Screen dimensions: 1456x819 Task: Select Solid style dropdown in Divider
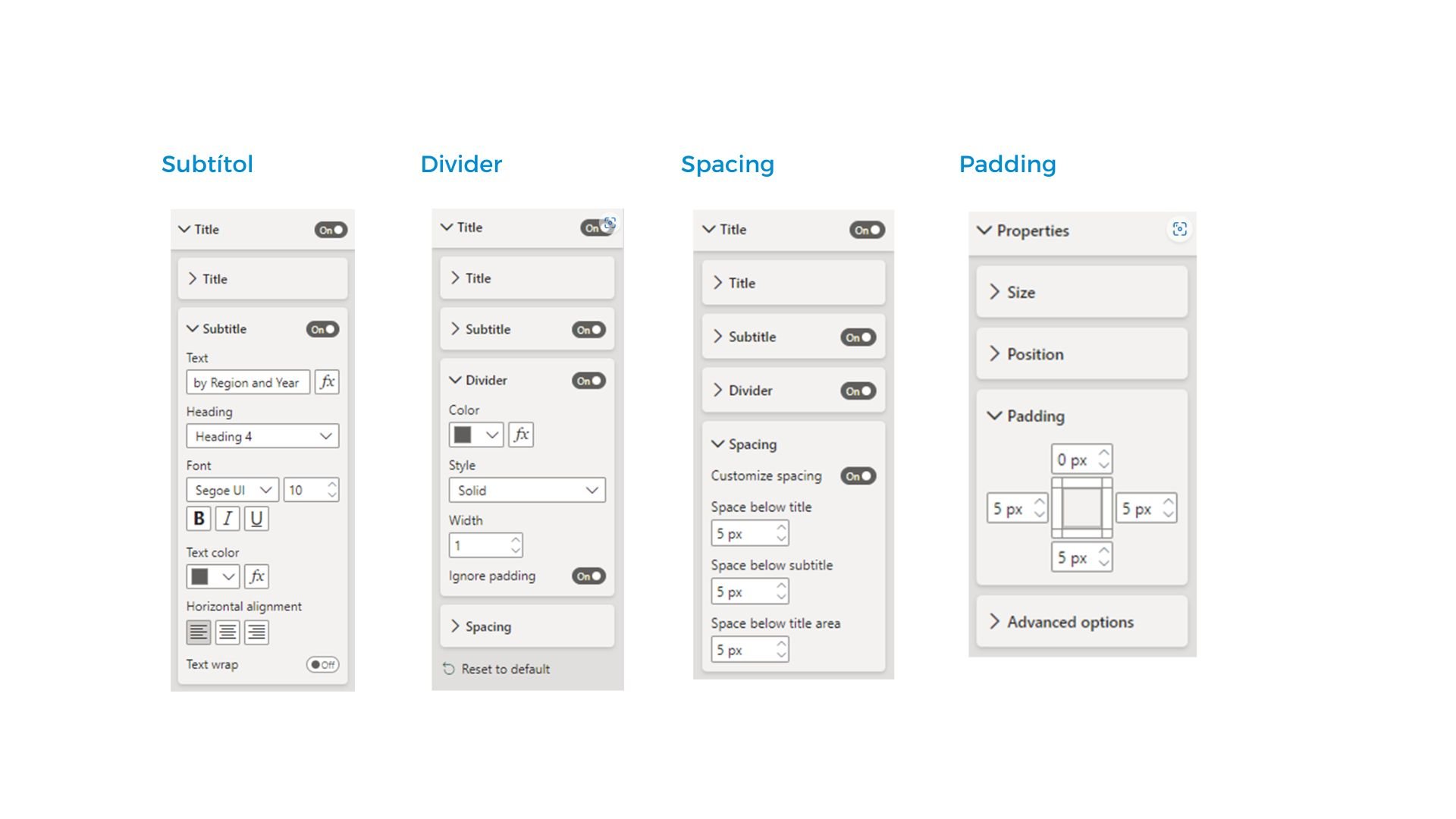pyautogui.click(x=527, y=490)
